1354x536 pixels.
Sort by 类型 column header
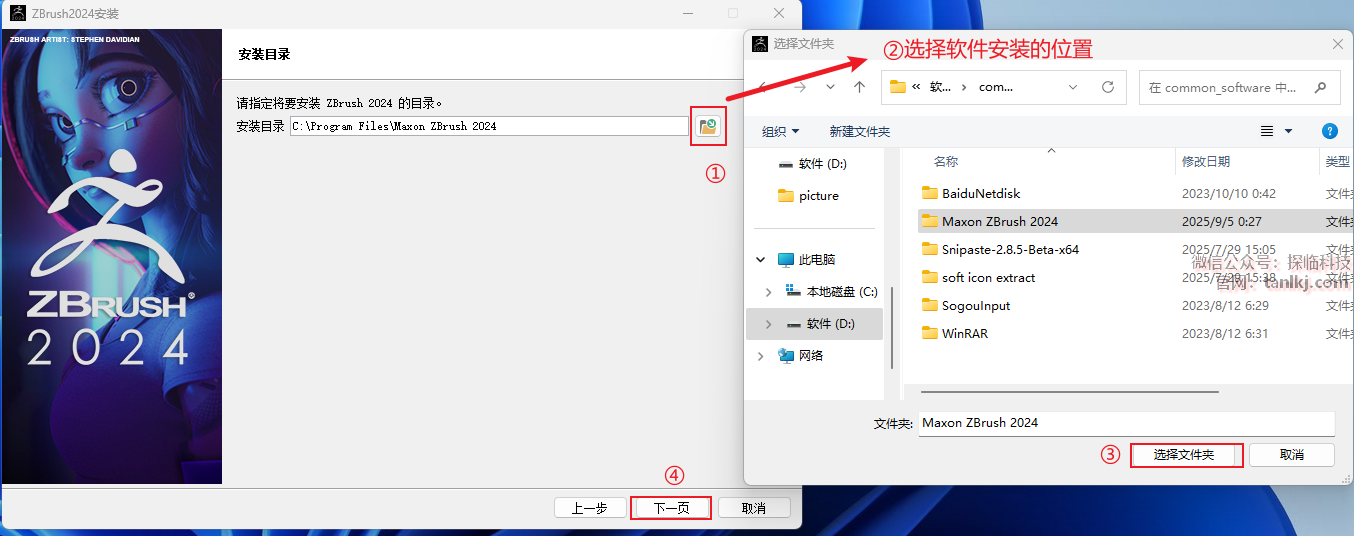(x=1337, y=161)
